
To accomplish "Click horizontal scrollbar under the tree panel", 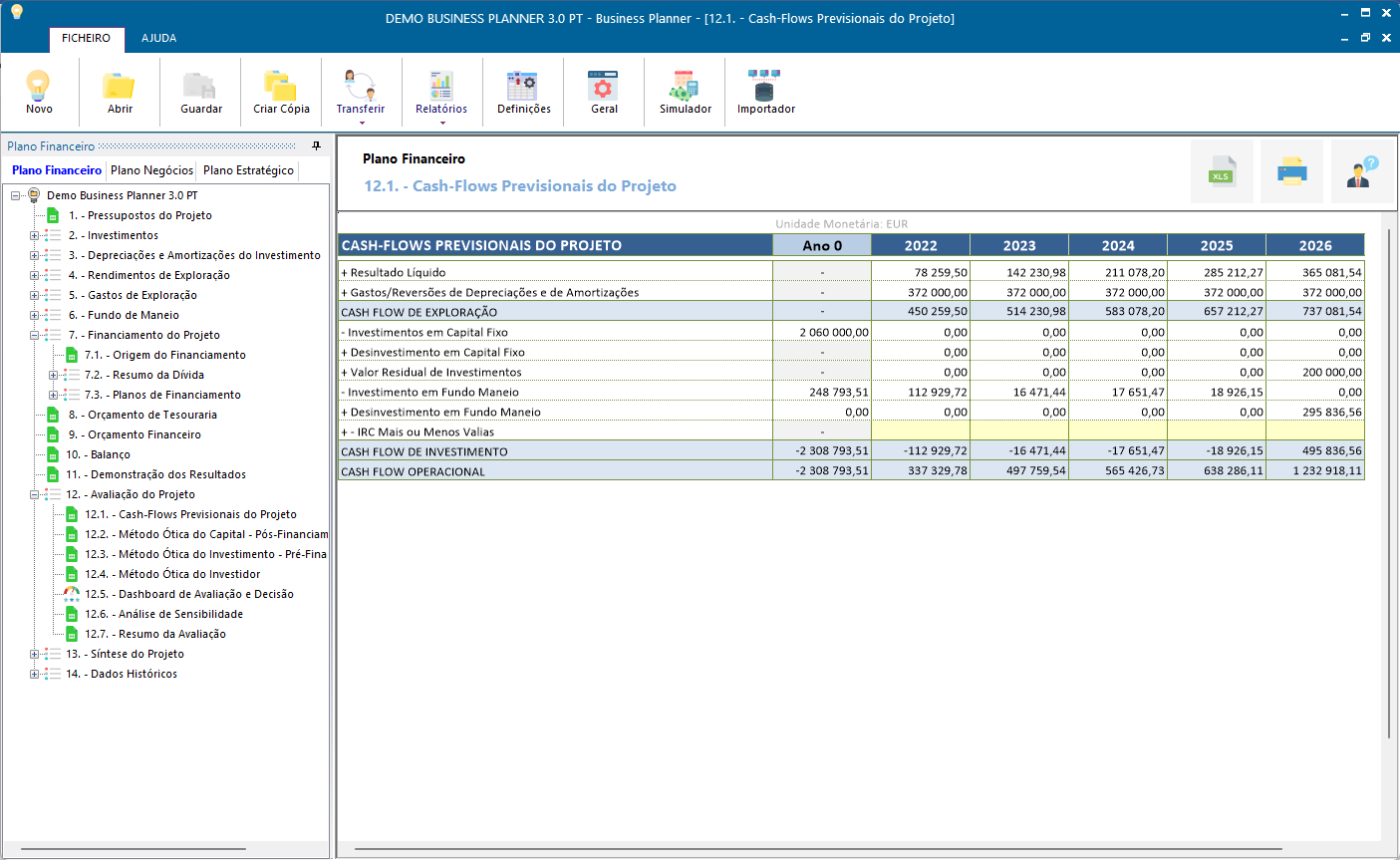I will [x=134, y=849].
